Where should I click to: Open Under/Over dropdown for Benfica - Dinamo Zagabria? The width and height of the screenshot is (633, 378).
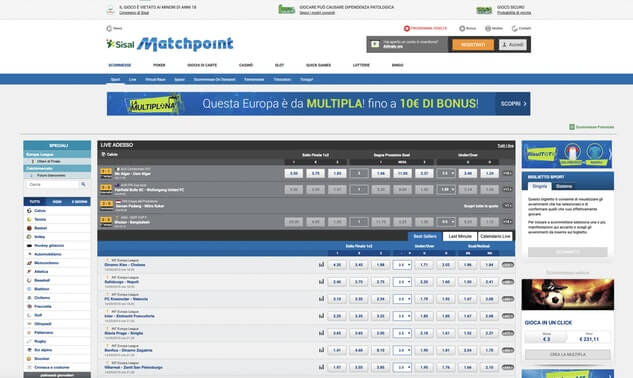click(402, 350)
